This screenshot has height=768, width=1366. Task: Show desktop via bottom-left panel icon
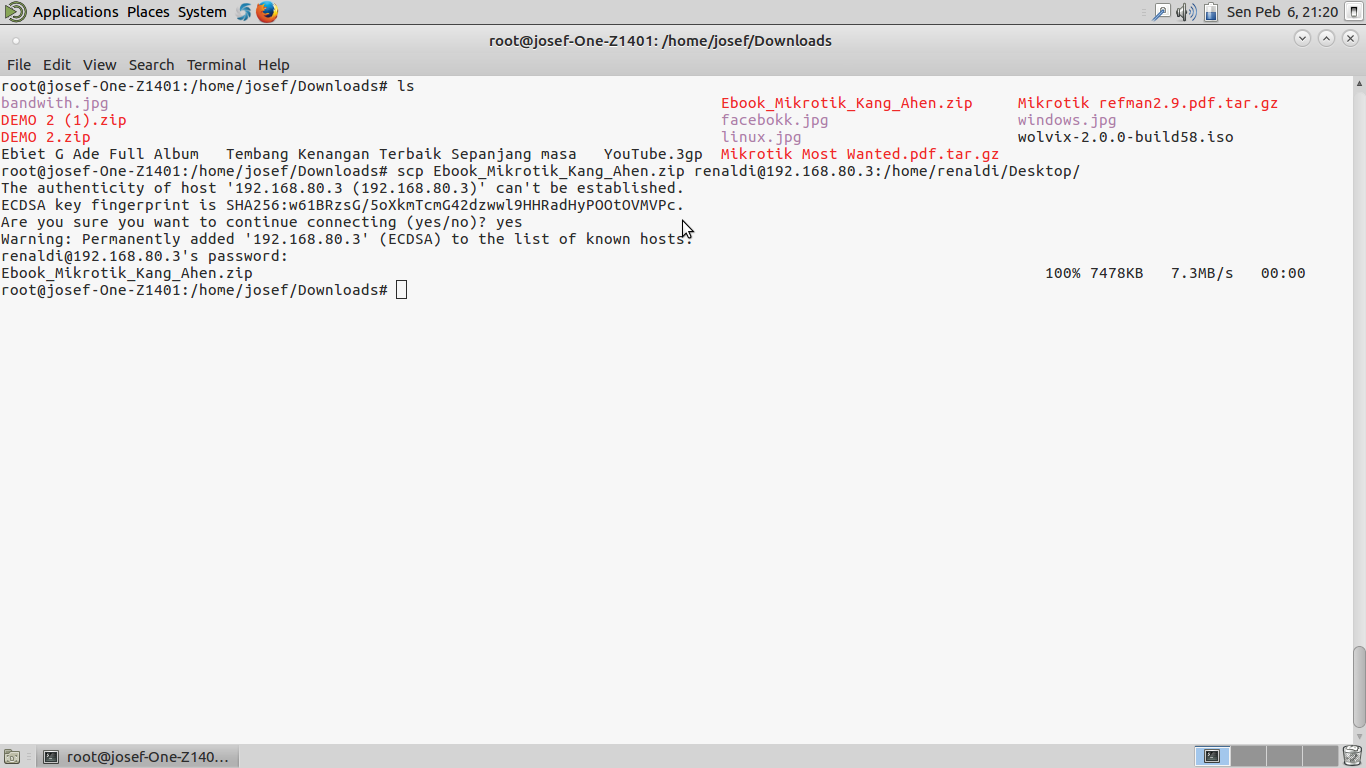coord(12,757)
